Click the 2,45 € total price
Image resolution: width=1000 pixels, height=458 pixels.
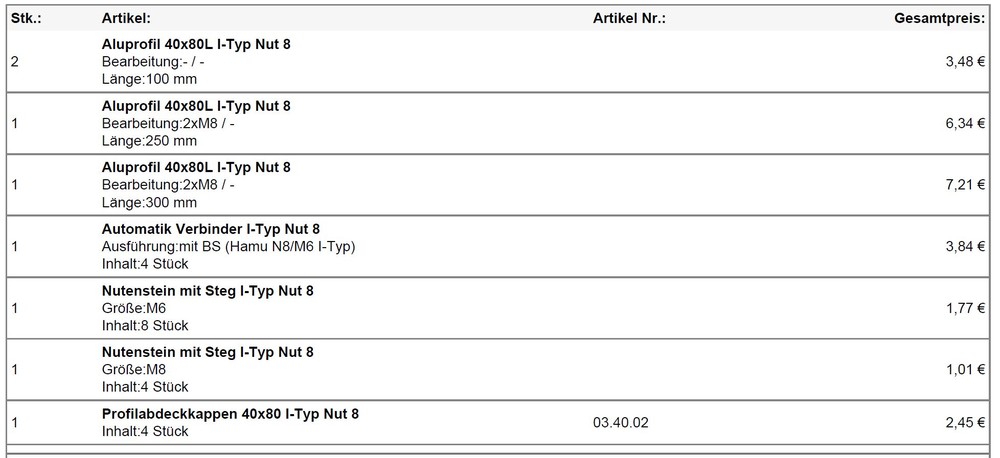coord(964,423)
